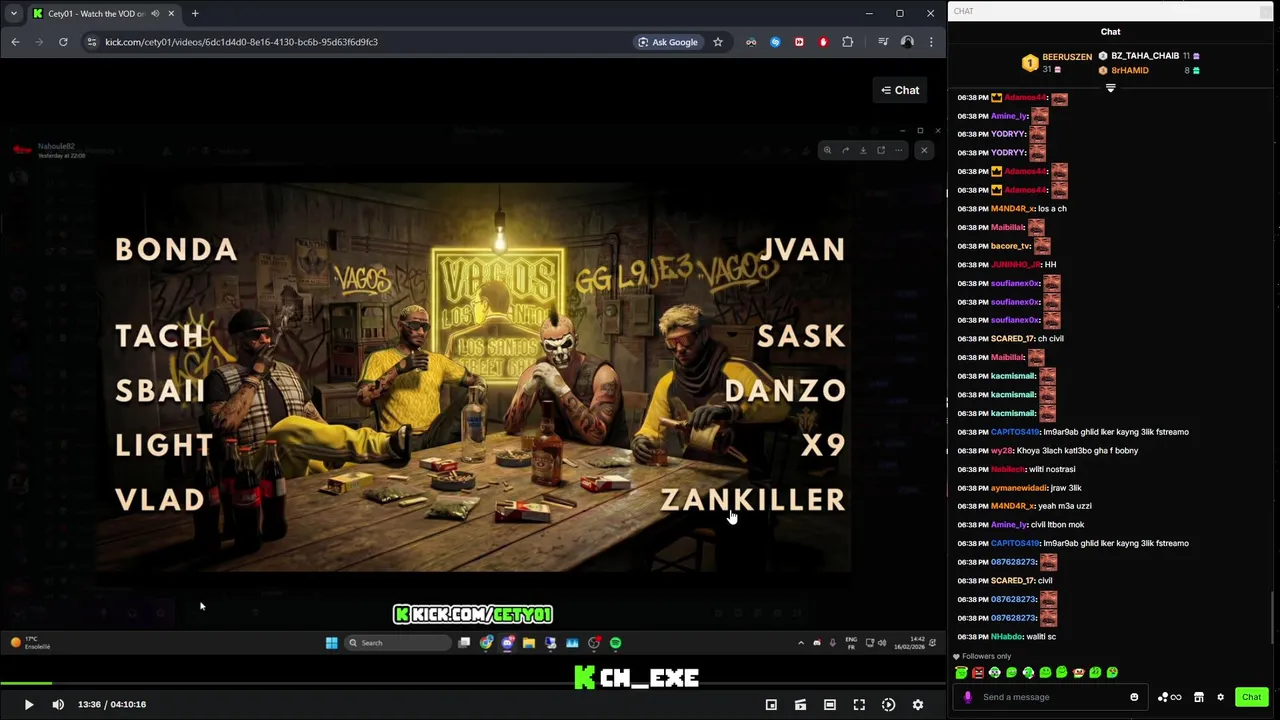Open Spotify in the streamed taskbar
Viewport: 1280px width, 720px height.
615,643
